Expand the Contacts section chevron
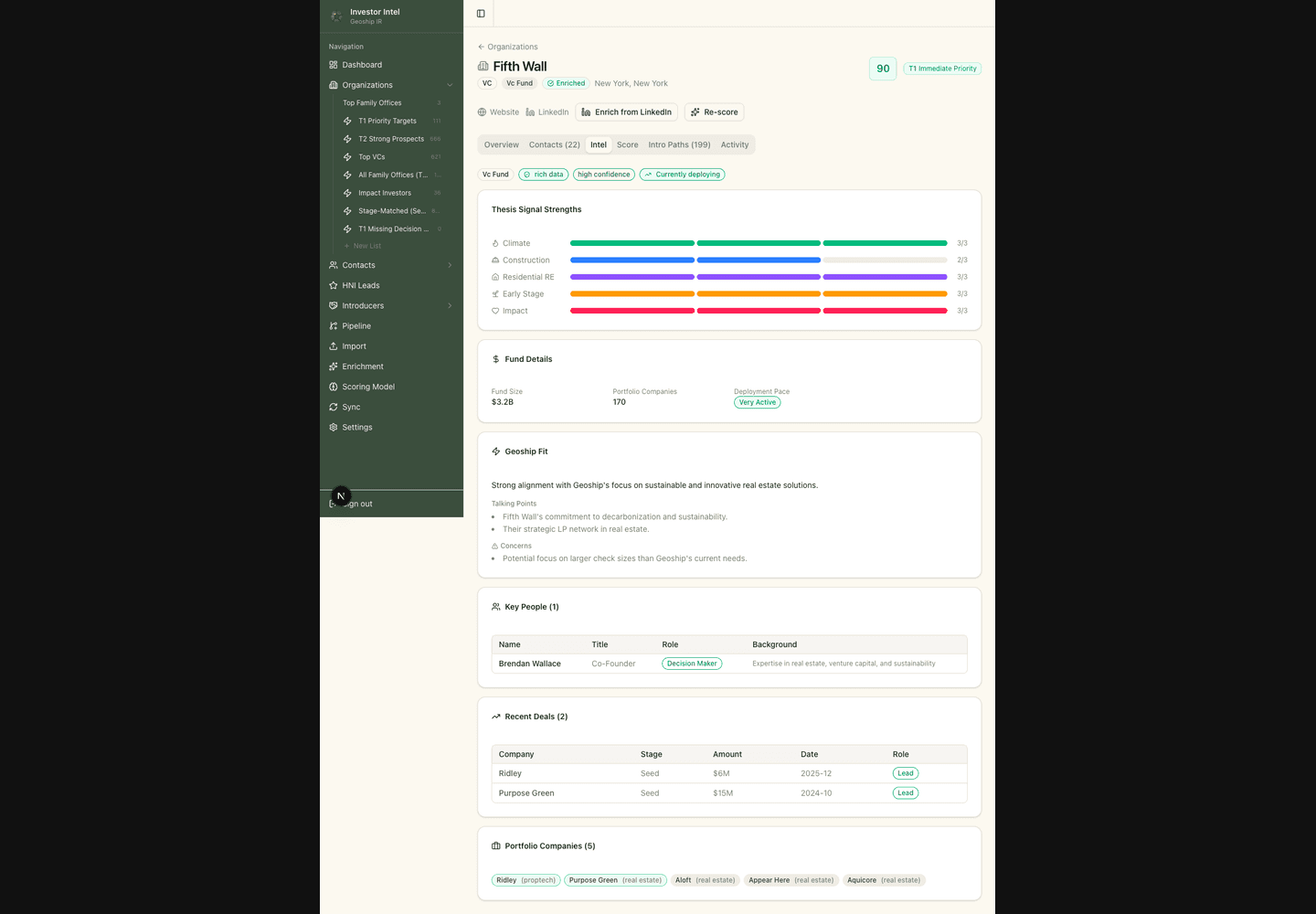 (450, 265)
